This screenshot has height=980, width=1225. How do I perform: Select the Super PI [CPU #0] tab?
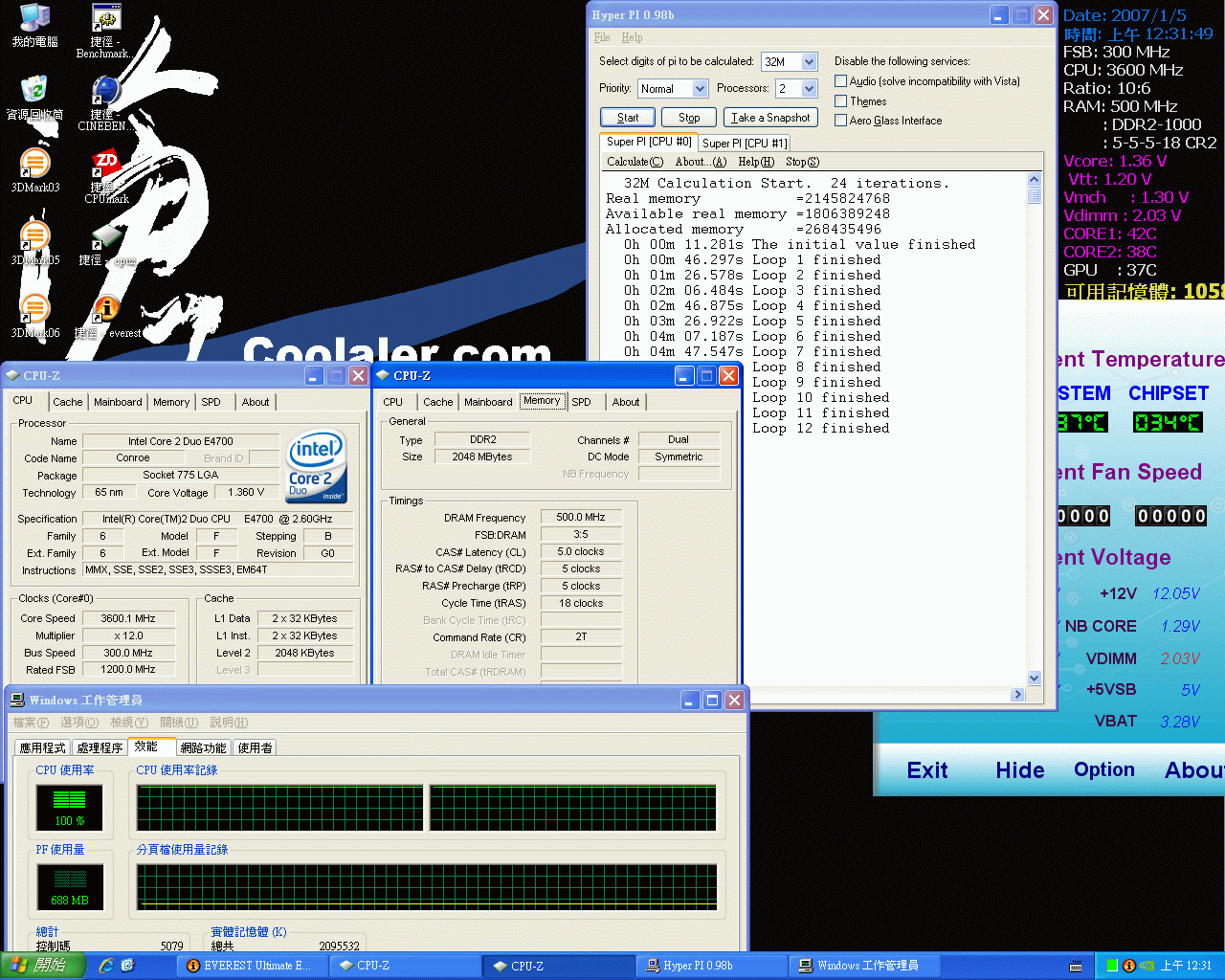tap(649, 142)
